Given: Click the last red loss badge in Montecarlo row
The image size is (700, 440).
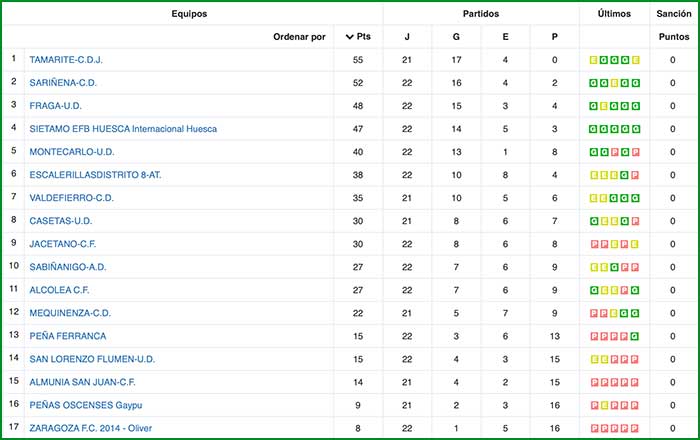Looking at the screenshot, I should tap(634, 152).
